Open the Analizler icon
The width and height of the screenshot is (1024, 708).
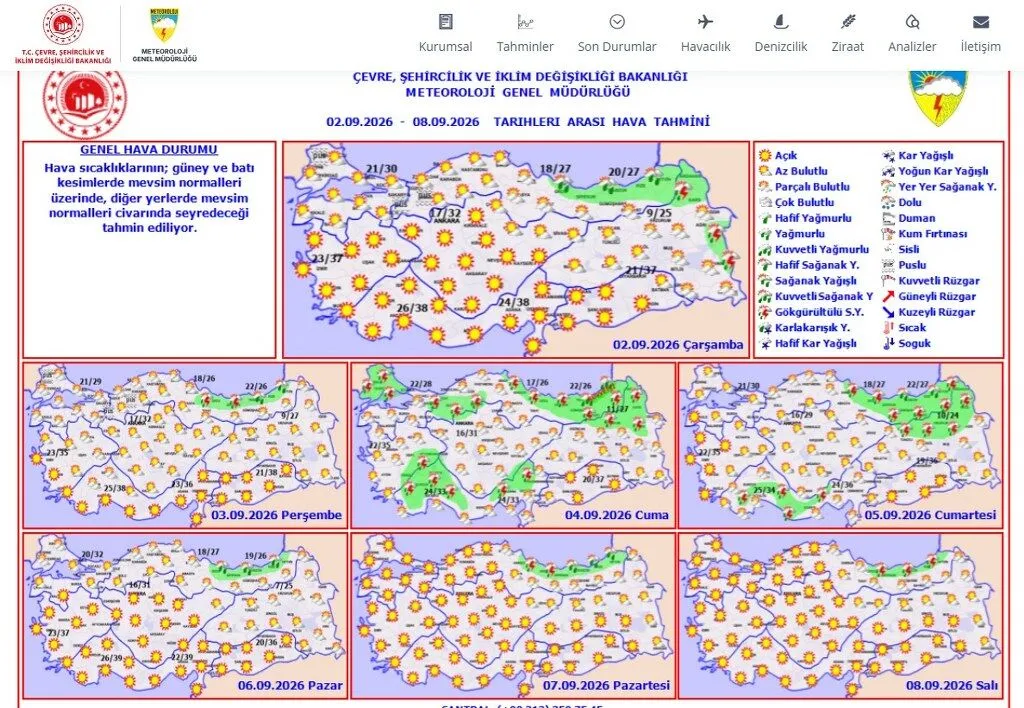[x=912, y=22]
